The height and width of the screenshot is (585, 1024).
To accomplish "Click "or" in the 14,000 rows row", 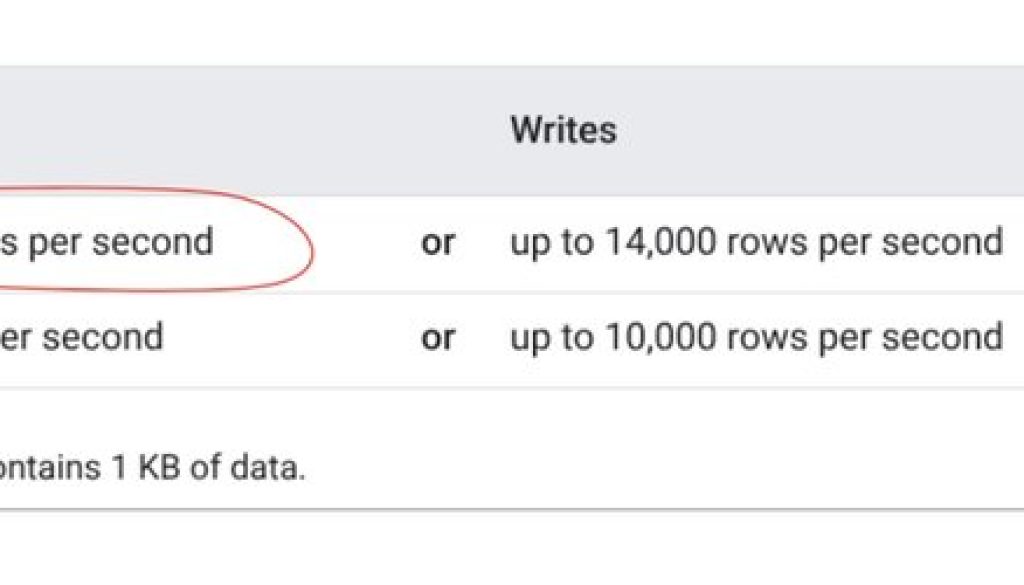I will point(437,243).
